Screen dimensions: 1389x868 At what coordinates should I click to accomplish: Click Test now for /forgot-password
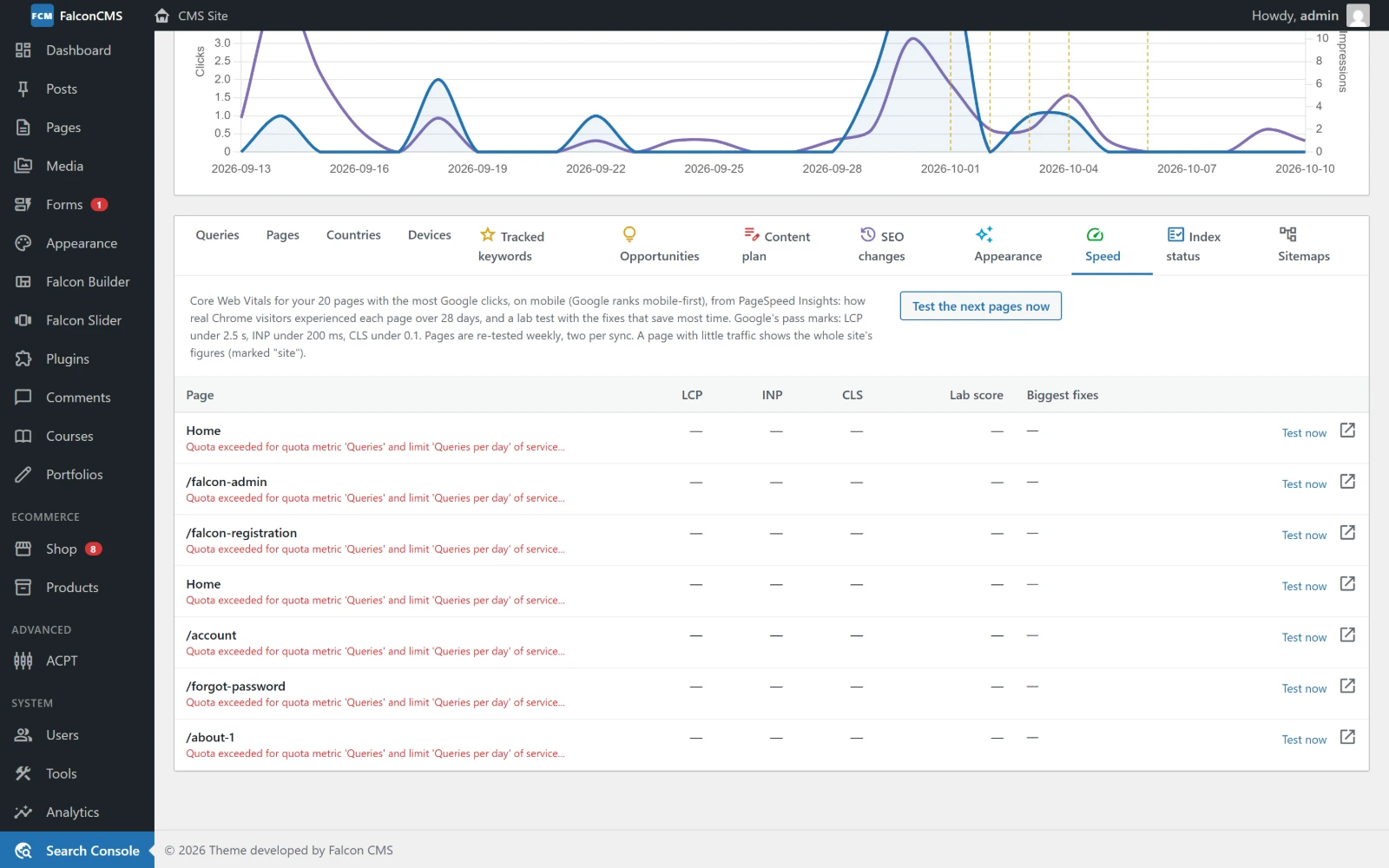pyautogui.click(x=1304, y=688)
